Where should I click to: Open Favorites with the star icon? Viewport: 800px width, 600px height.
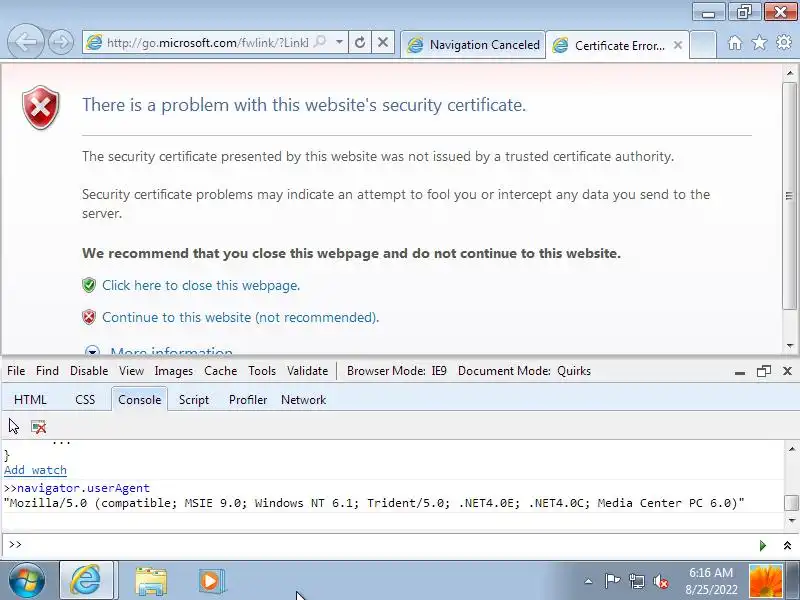click(x=759, y=43)
